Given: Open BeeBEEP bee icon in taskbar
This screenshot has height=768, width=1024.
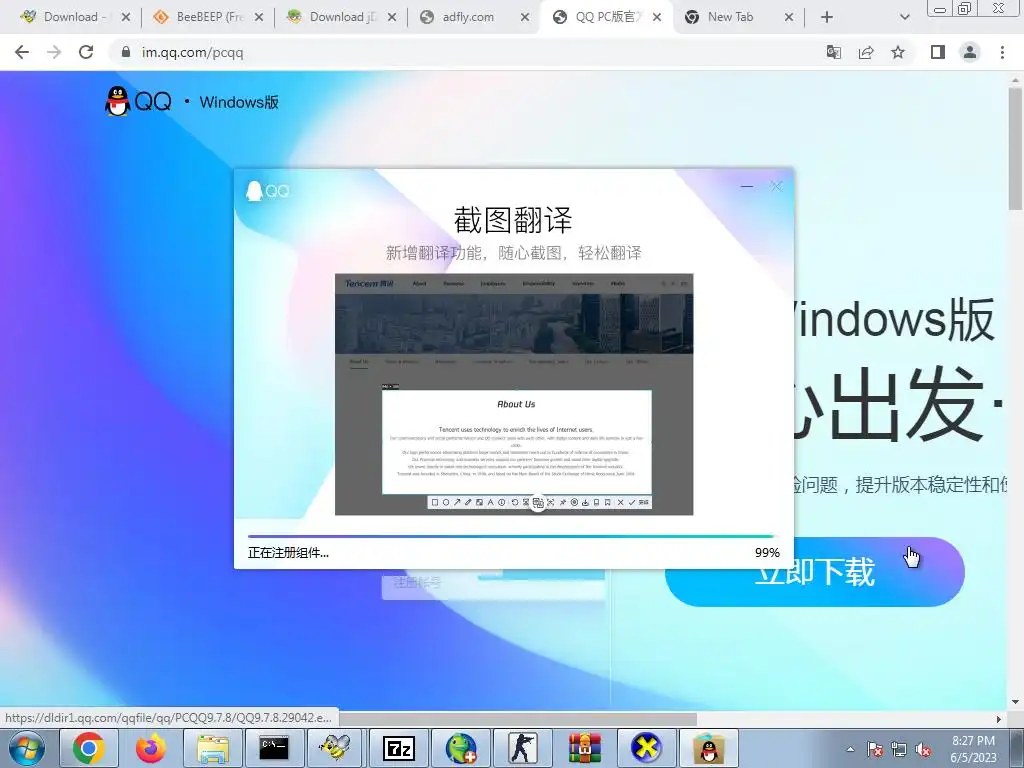Looking at the screenshot, I should coord(336,748).
